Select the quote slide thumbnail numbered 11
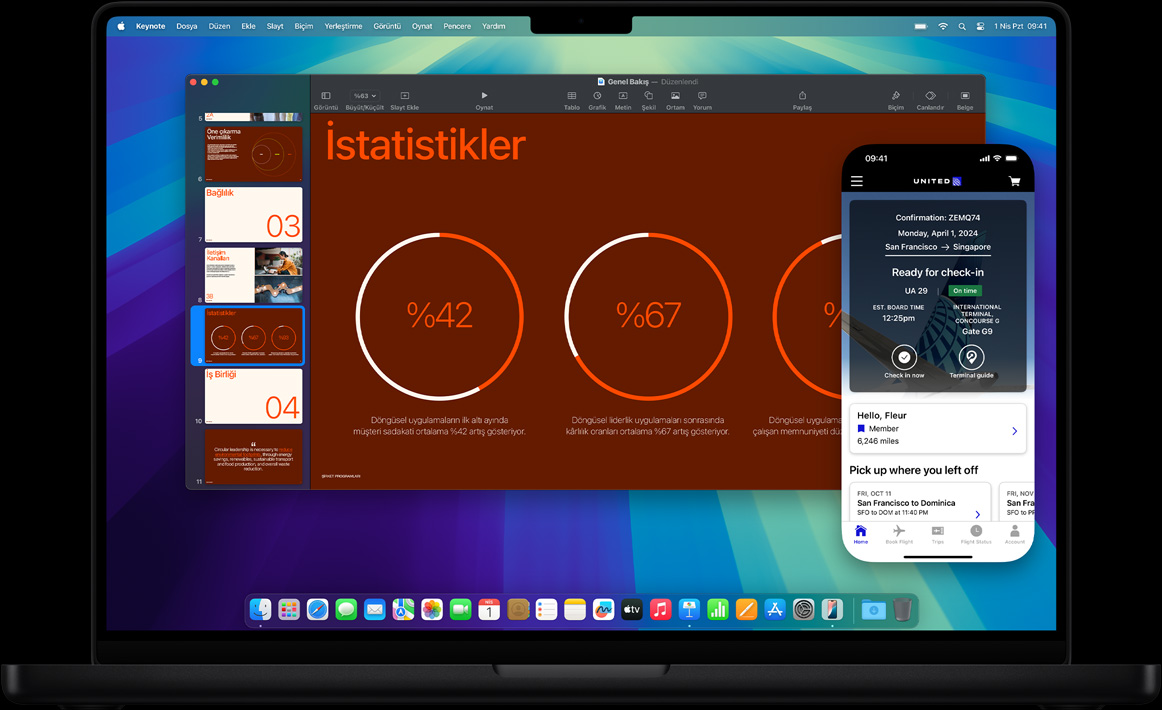The image size is (1162, 710). click(x=253, y=457)
